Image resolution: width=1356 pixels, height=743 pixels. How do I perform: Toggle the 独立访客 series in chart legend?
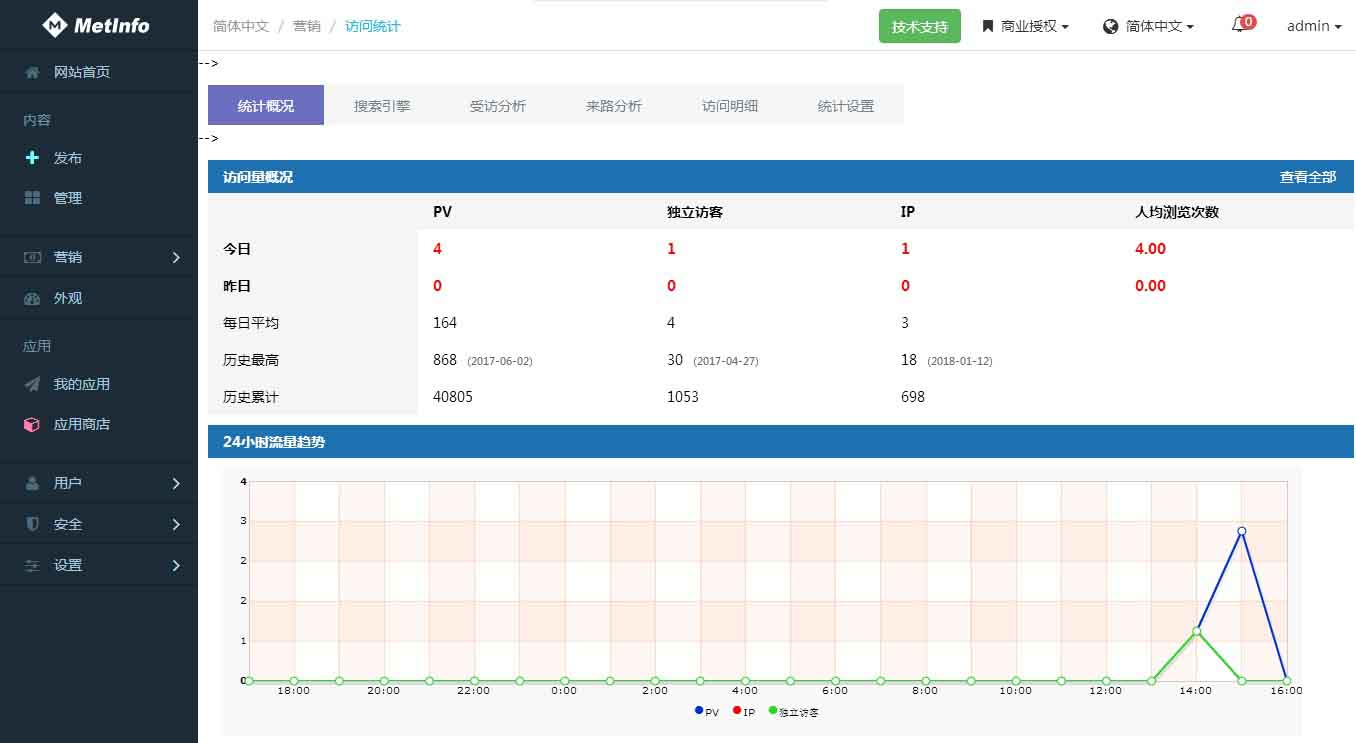pos(793,712)
